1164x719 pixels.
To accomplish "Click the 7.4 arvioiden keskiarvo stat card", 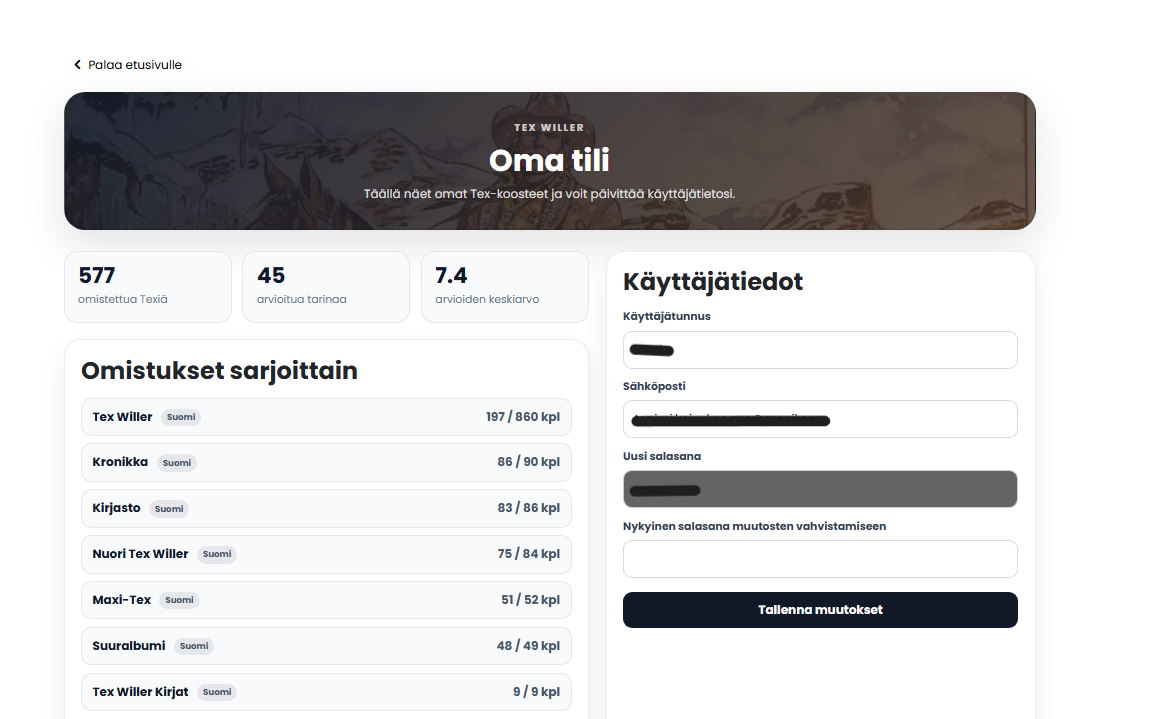I will [x=505, y=287].
